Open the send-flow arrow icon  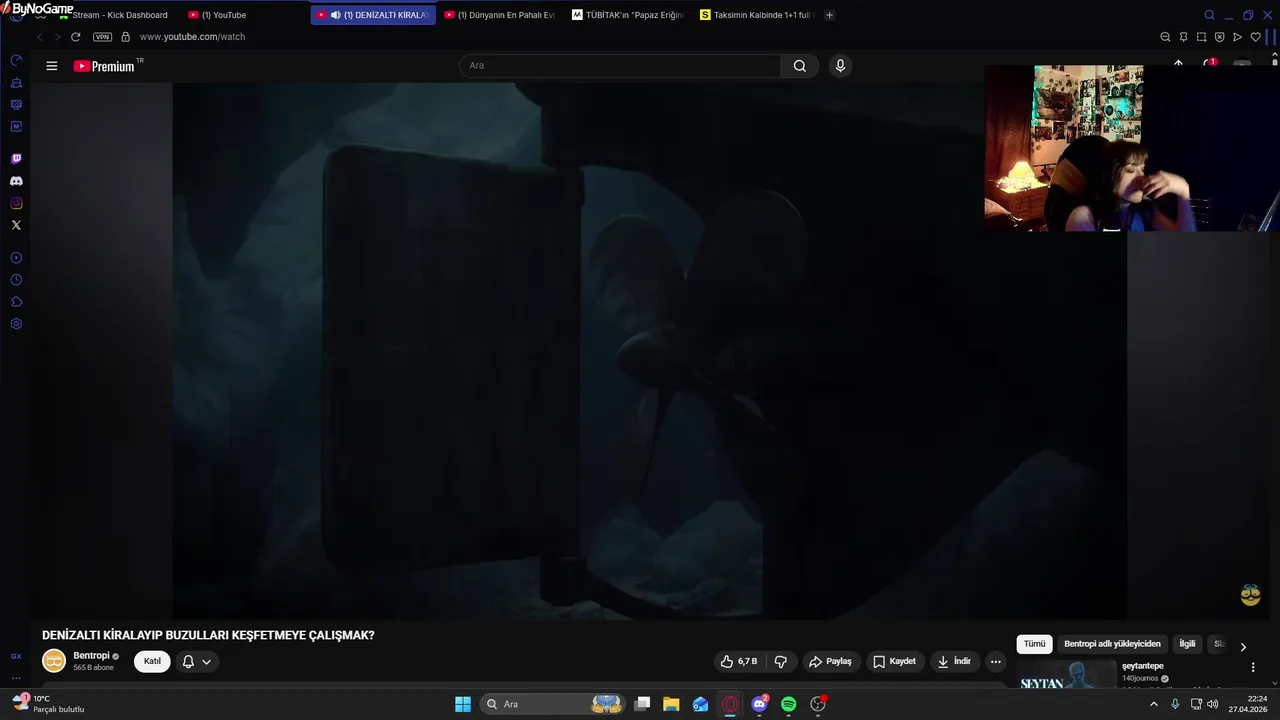click(1237, 37)
